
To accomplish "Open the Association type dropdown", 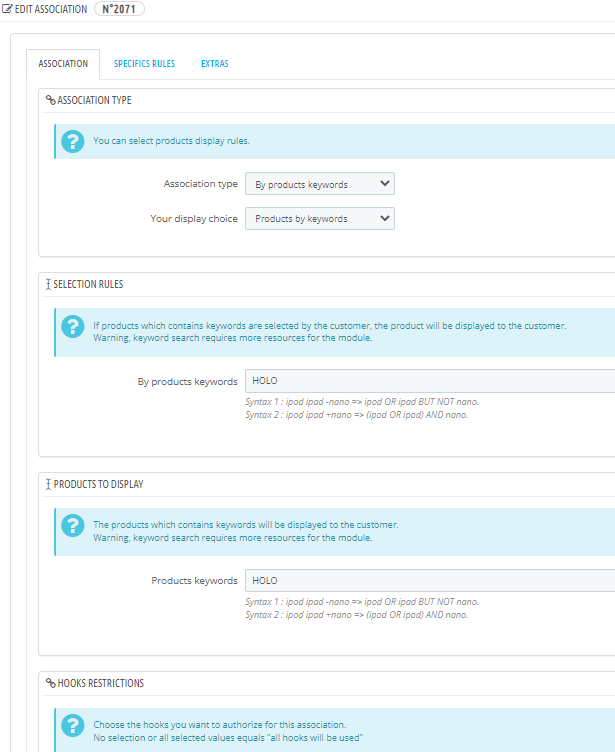I will click(320, 184).
